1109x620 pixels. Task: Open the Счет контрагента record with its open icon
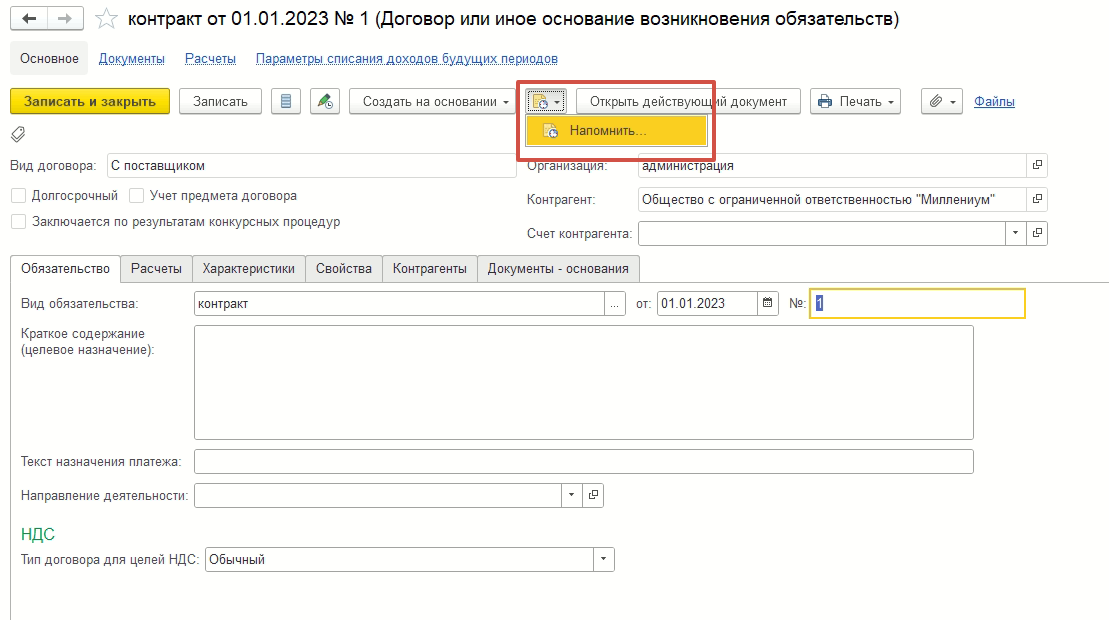[1037, 233]
